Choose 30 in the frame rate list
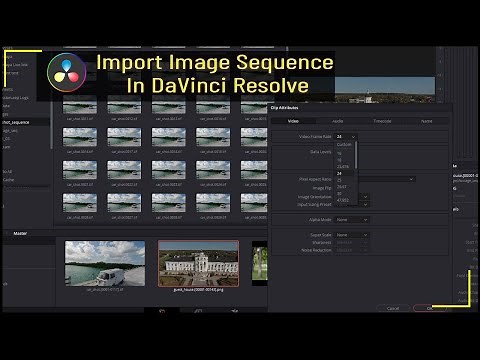 [x=344, y=193]
